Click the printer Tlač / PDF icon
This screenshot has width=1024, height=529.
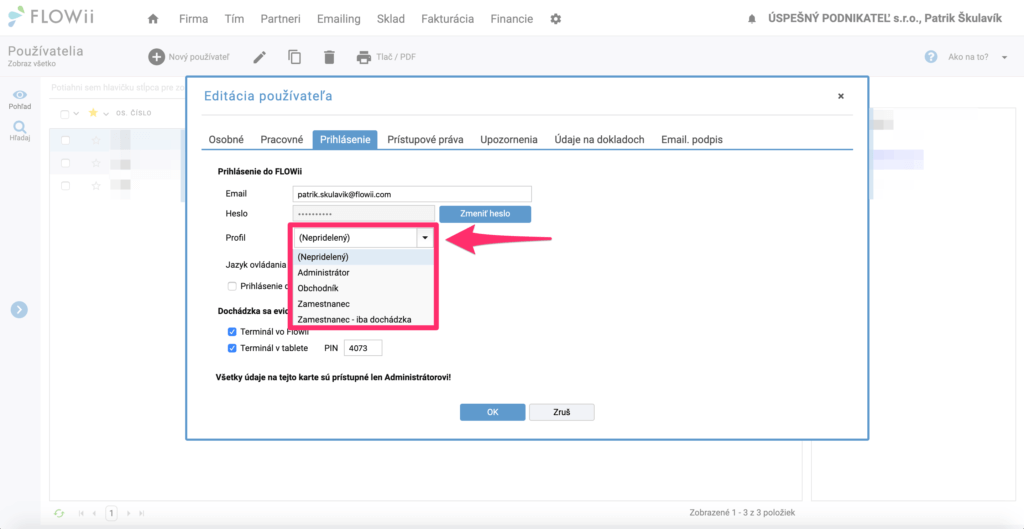(364, 57)
